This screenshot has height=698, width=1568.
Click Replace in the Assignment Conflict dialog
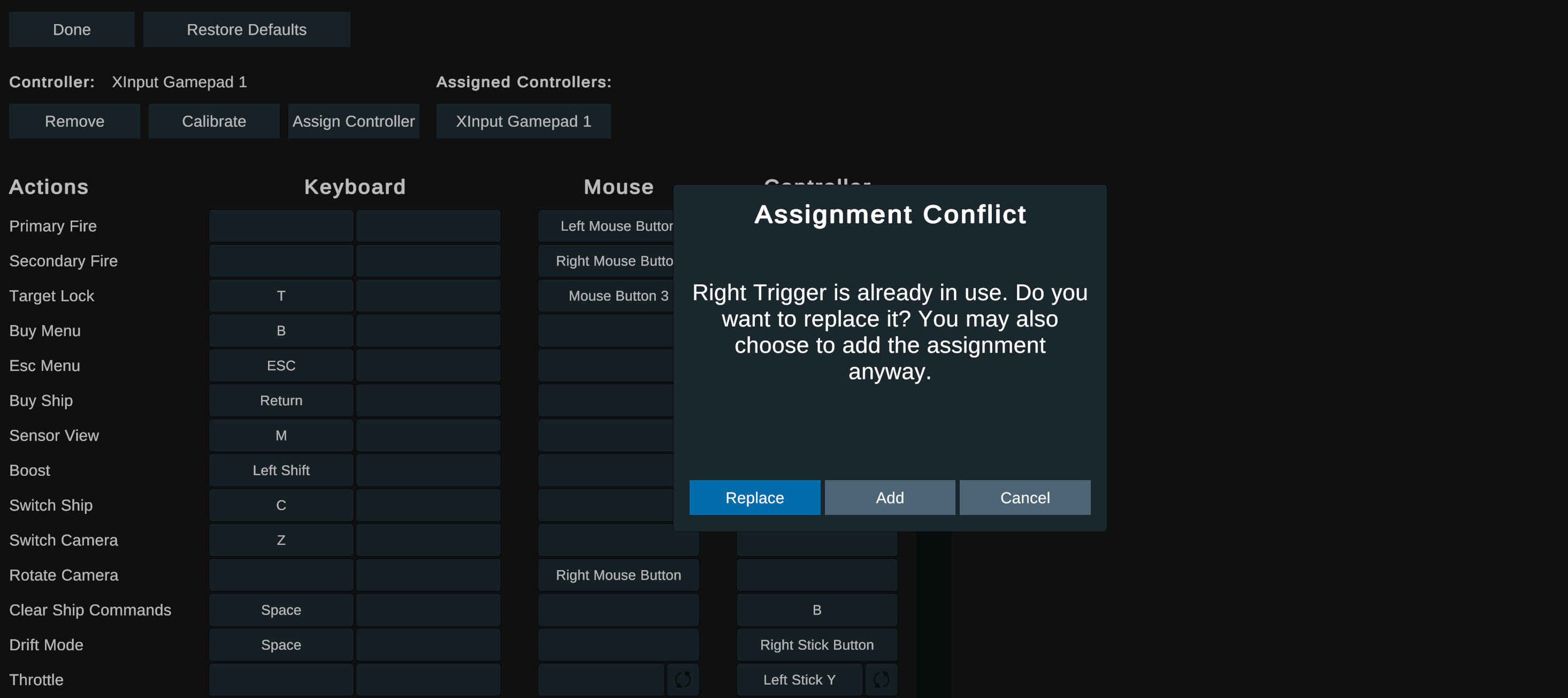coord(754,498)
